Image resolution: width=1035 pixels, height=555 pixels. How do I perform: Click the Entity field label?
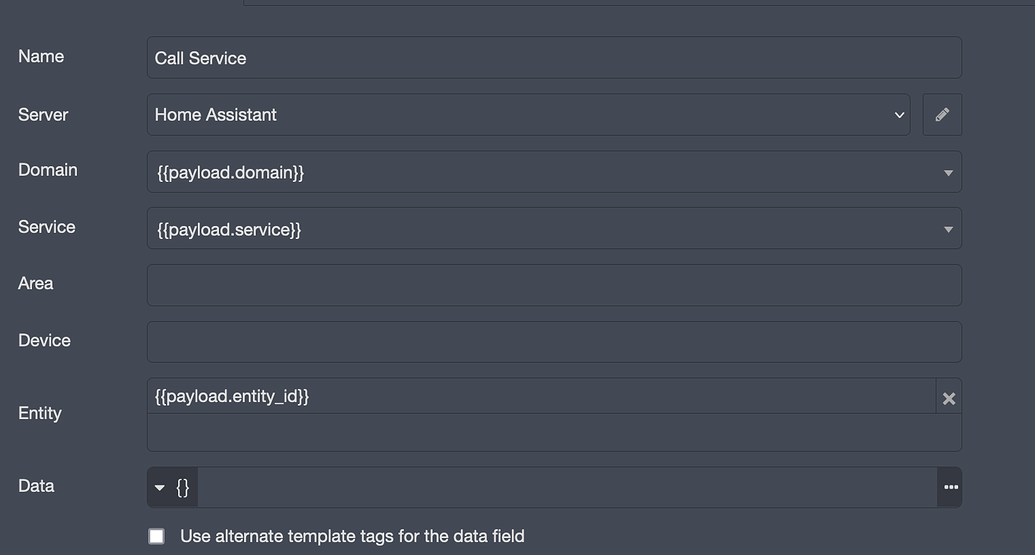[x=40, y=413]
